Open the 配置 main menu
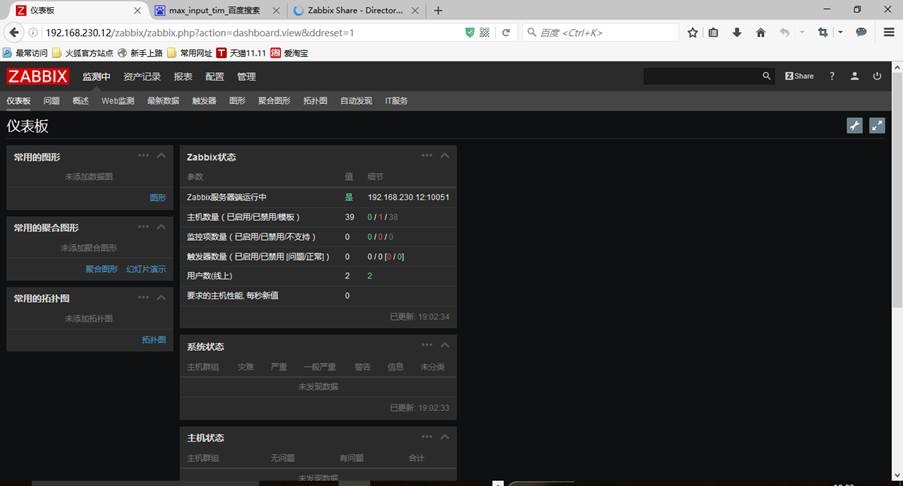 pos(215,77)
